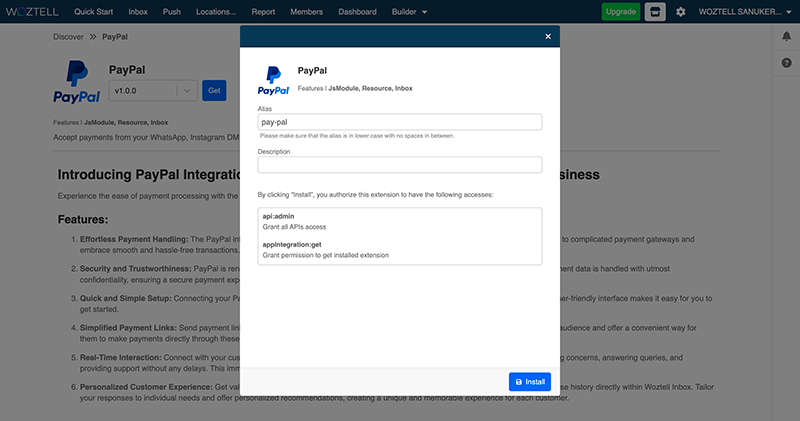Screen dimensions: 800x421
Task: Open the Quick Start menu
Action: coord(93,12)
